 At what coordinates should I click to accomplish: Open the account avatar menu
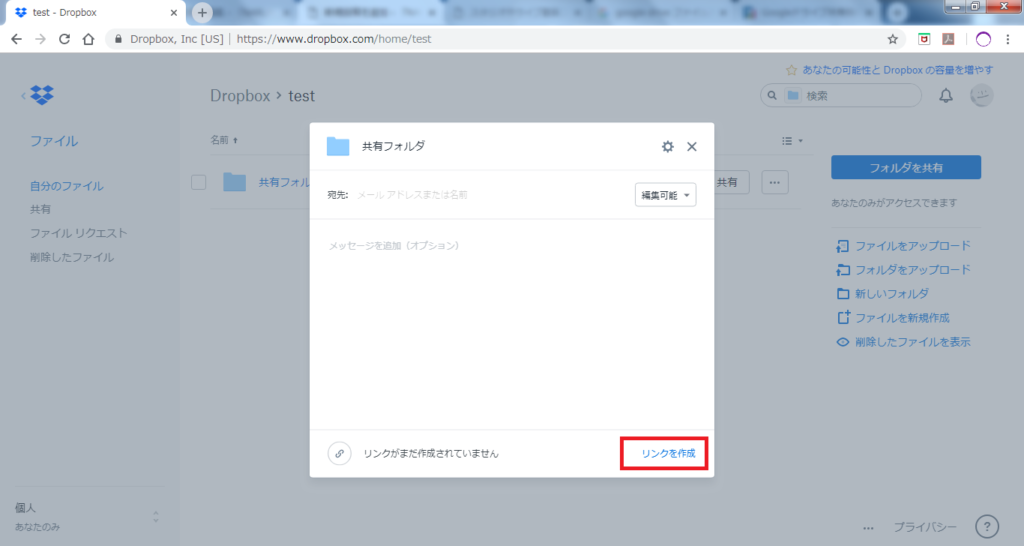[981, 95]
